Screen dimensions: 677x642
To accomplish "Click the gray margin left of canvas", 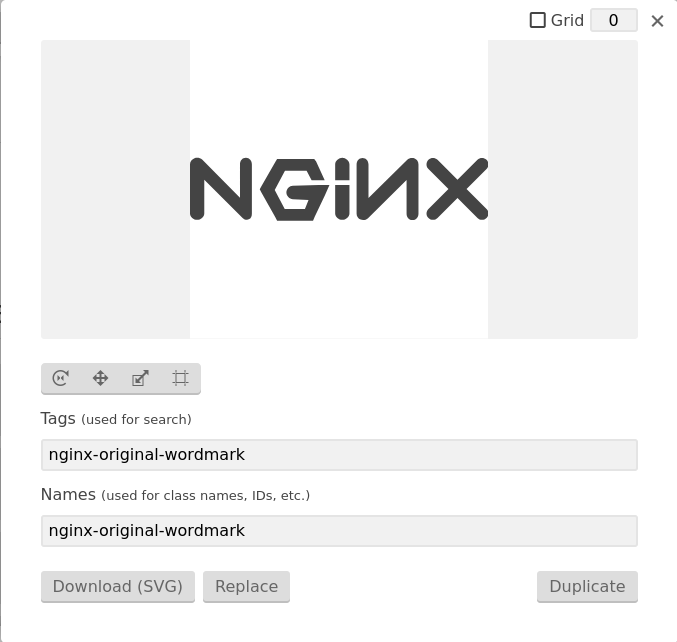I will point(115,189).
